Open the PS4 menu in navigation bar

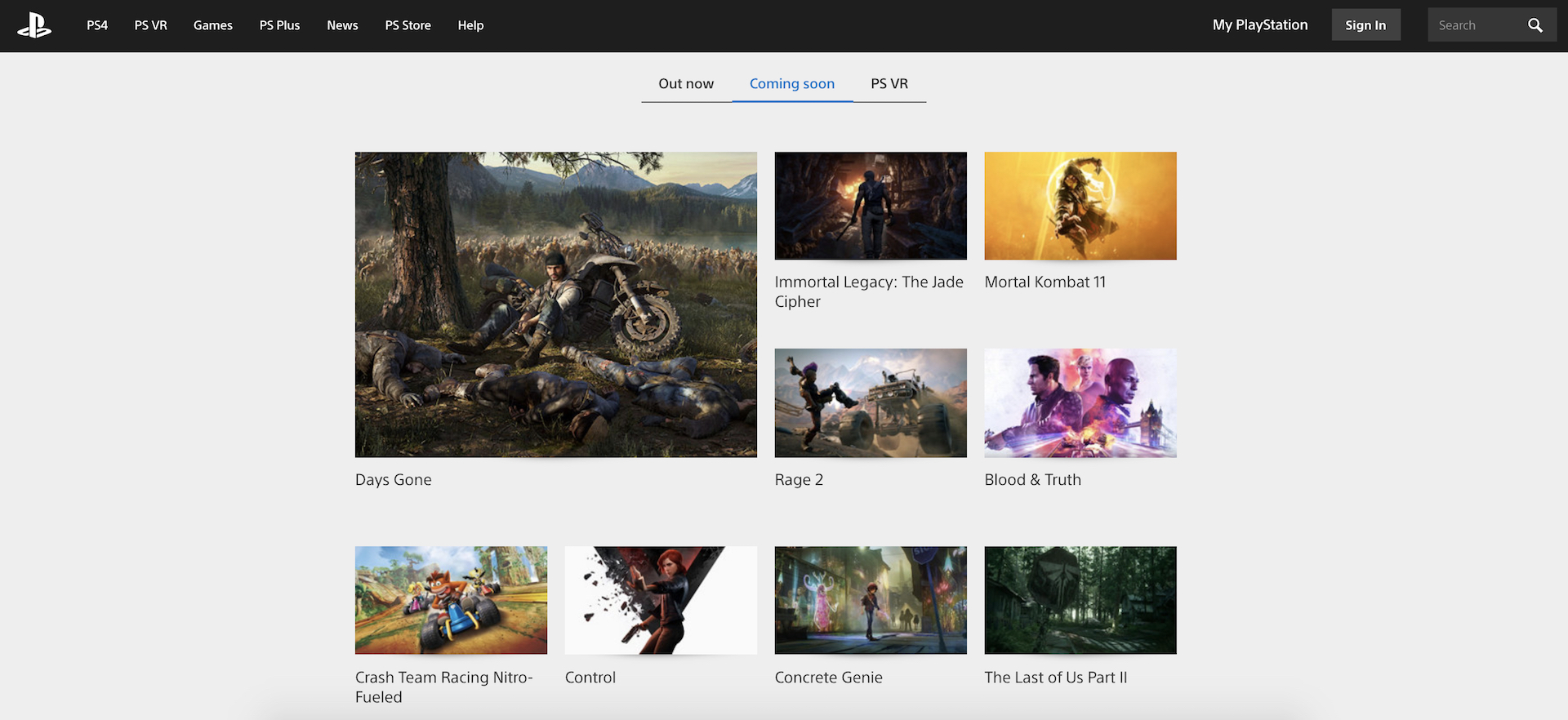coord(97,25)
